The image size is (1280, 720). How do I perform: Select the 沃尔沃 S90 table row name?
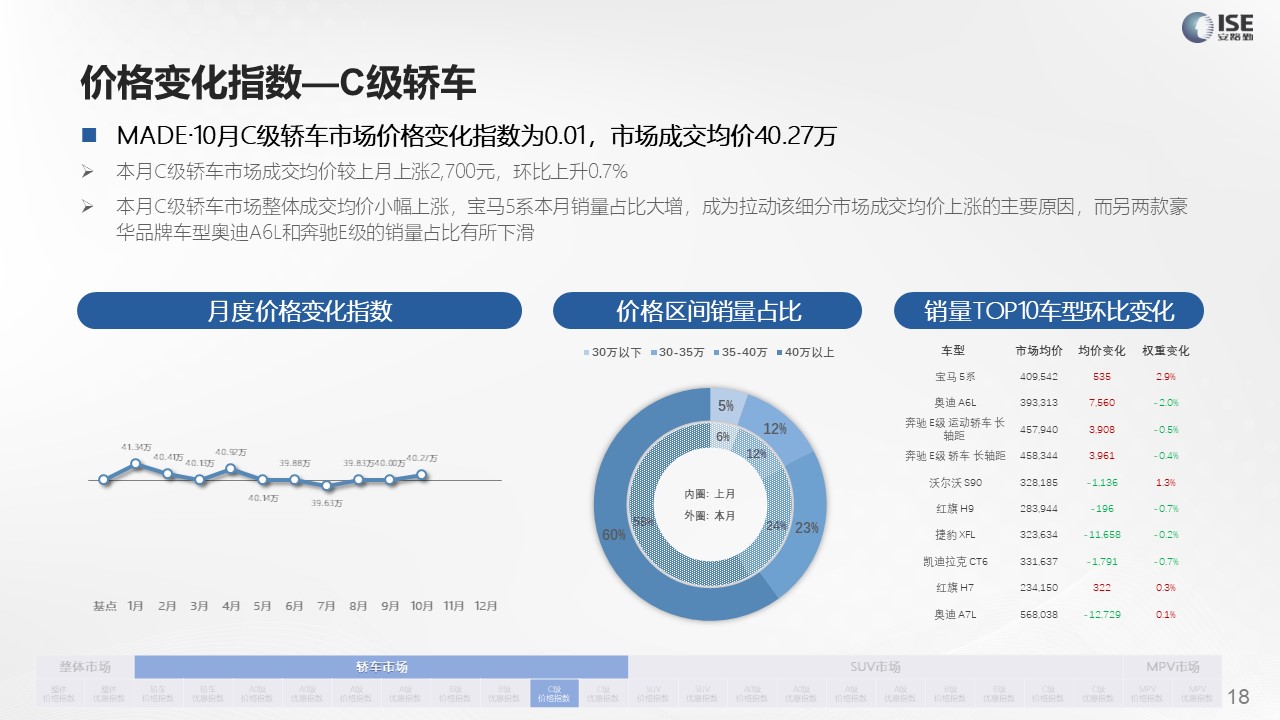point(954,482)
